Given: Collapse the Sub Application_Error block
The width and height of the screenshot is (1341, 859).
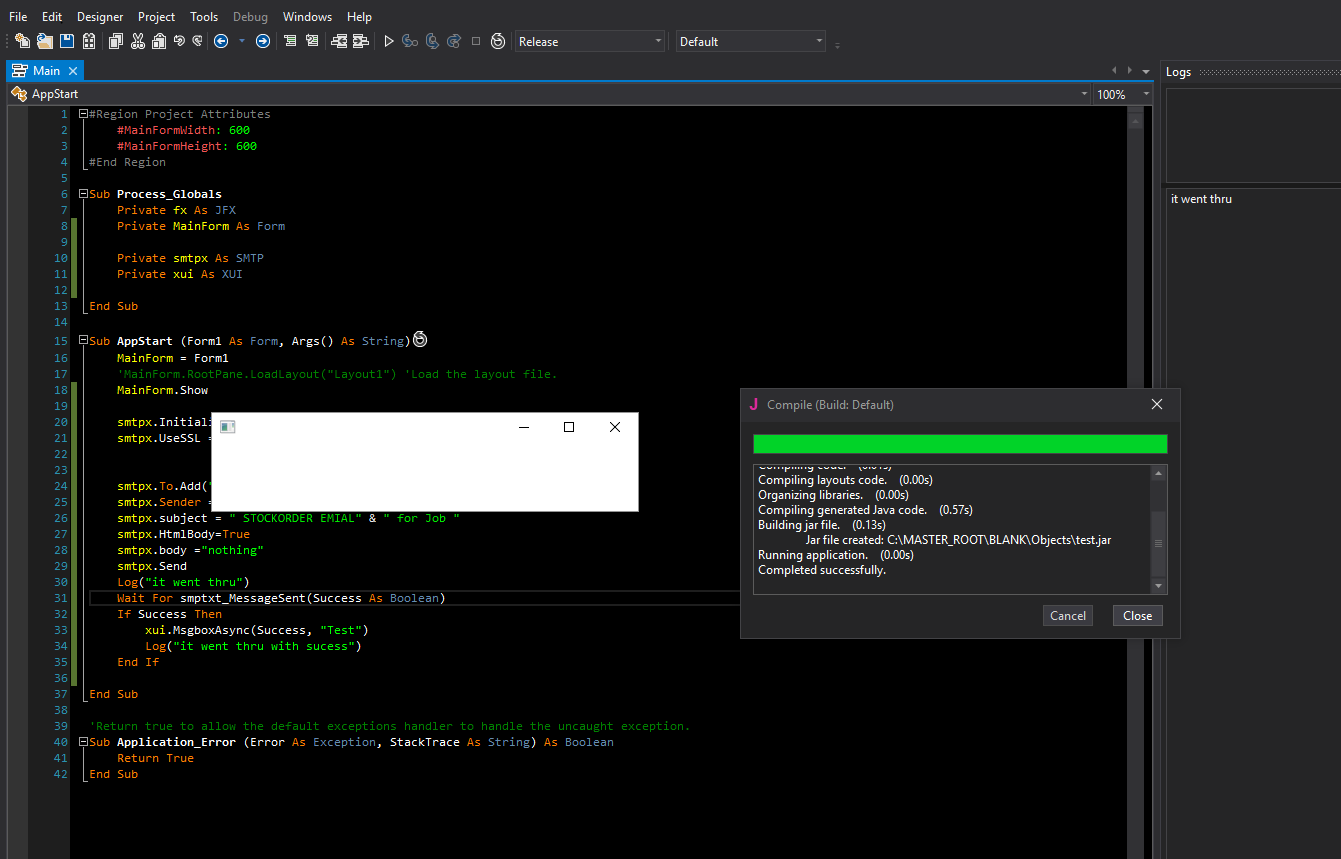Looking at the screenshot, I should [x=83, y=742].
